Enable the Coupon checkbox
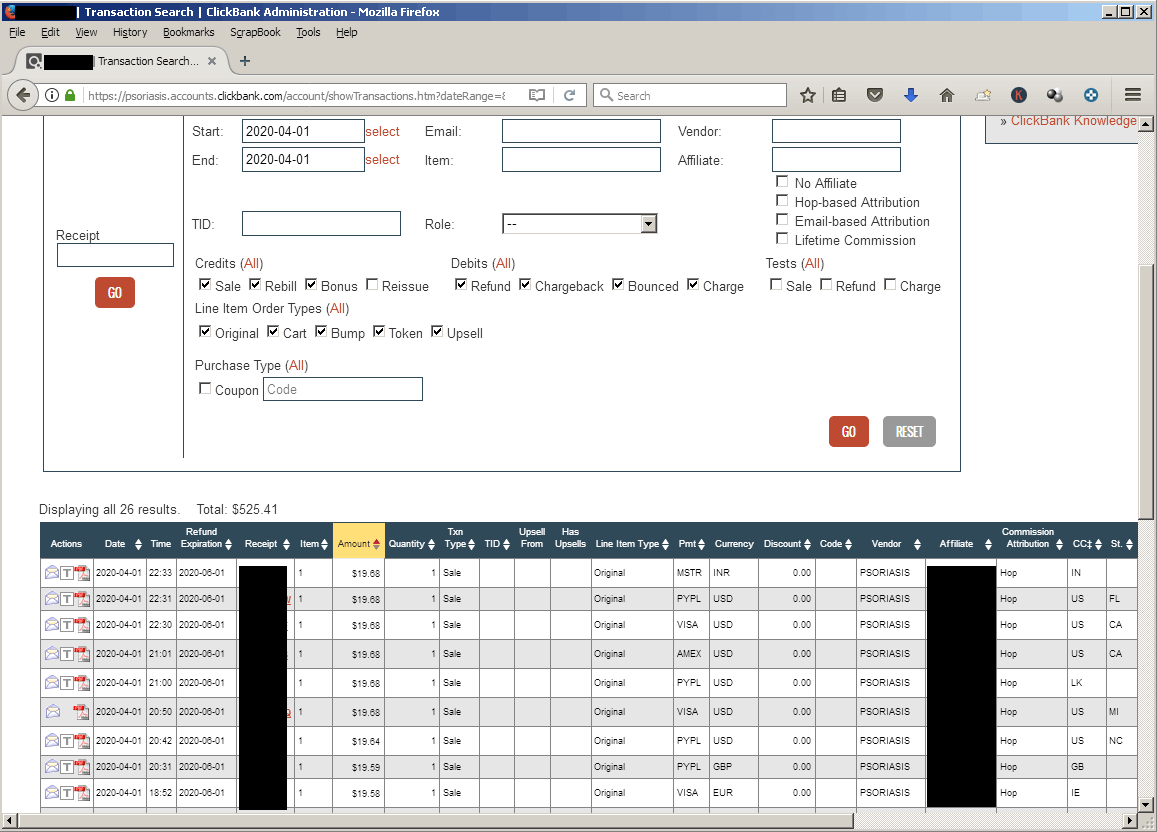Screen dimensions: 1157x832 click(x=205, y=389)
